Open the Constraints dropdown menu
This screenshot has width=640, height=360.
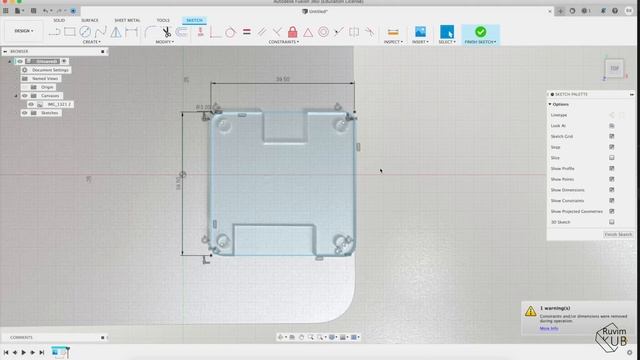pyautogui.click(x=284, y=42)
